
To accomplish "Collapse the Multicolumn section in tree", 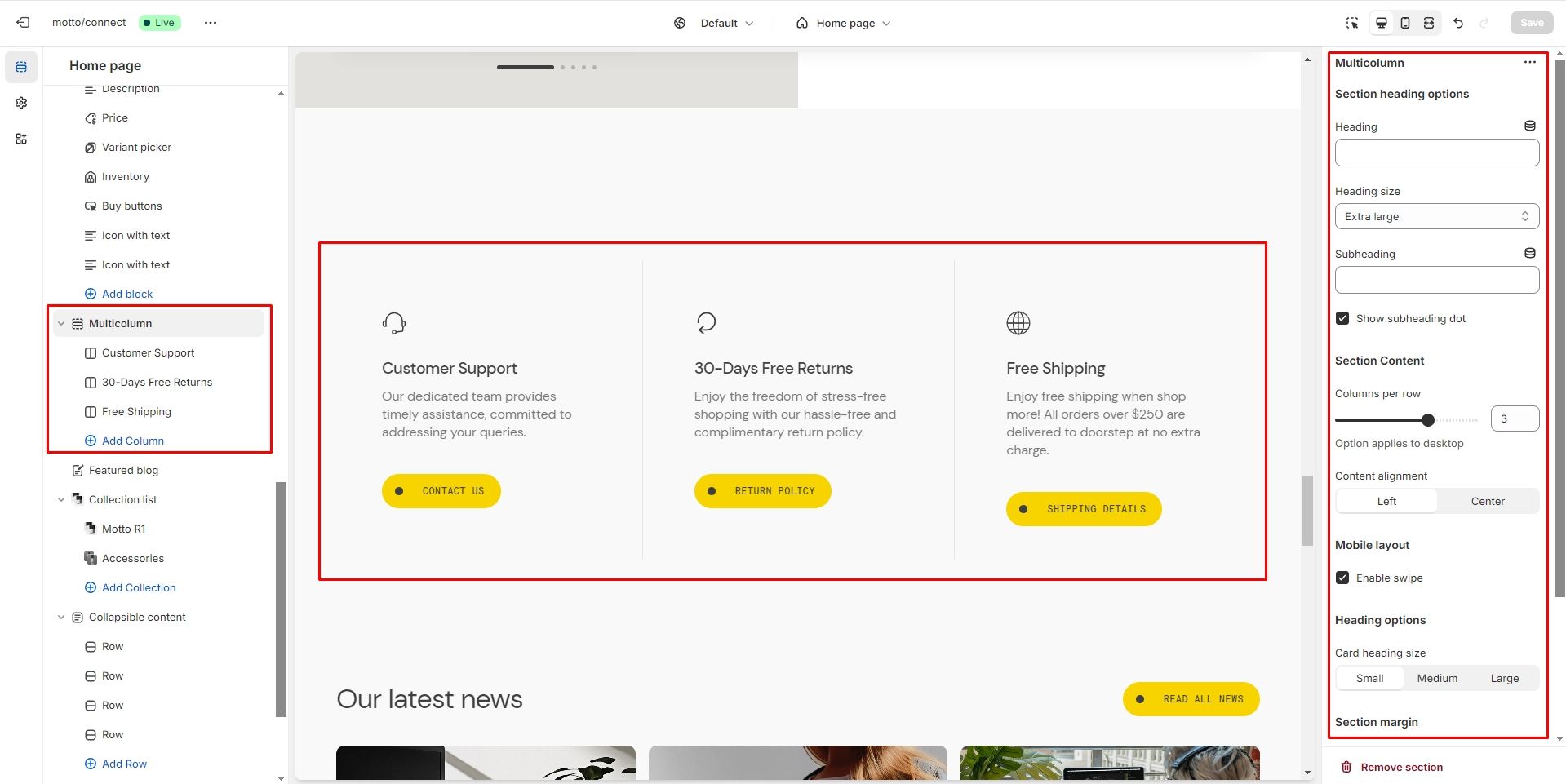I will 61,324.
